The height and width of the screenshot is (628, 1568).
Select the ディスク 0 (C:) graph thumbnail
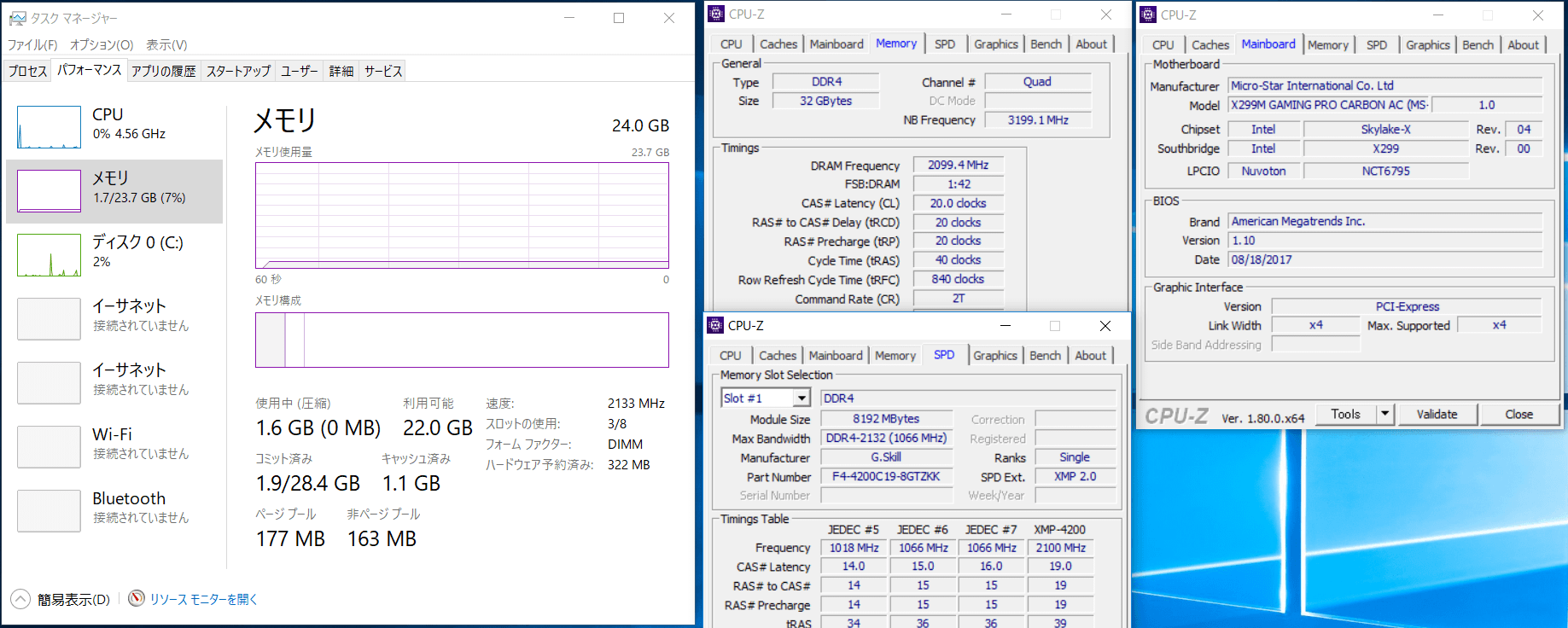point(49,255)
